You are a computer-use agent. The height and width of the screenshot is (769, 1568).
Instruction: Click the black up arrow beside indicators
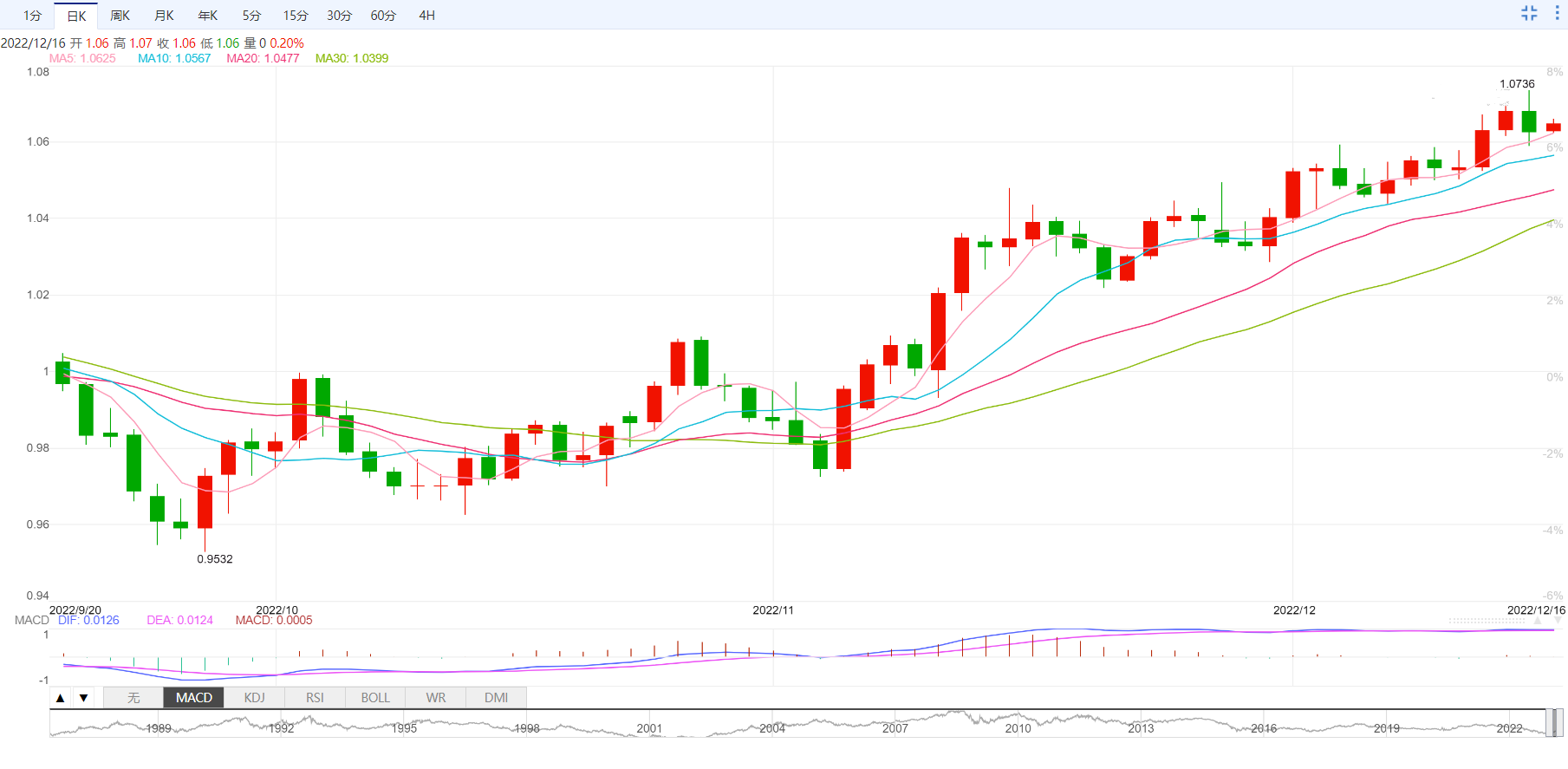click(61, 698)
